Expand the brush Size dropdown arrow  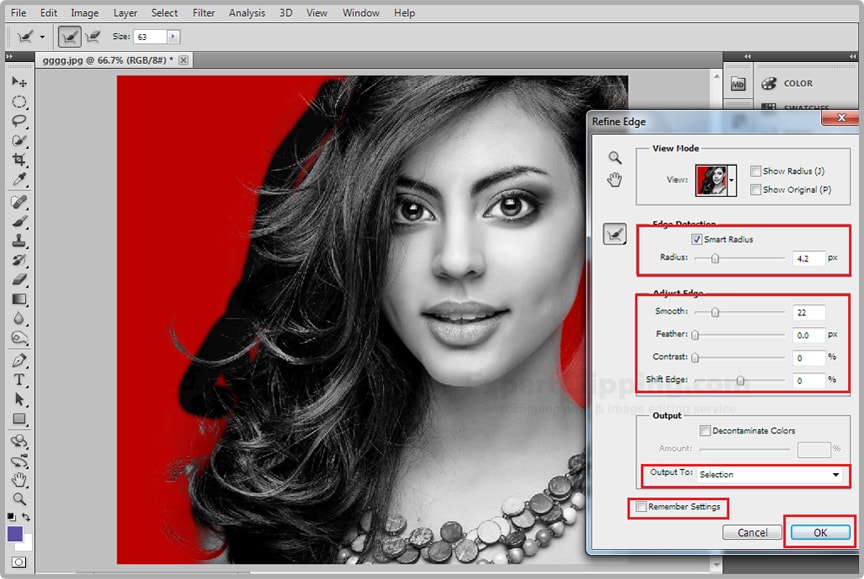point(173,36)
